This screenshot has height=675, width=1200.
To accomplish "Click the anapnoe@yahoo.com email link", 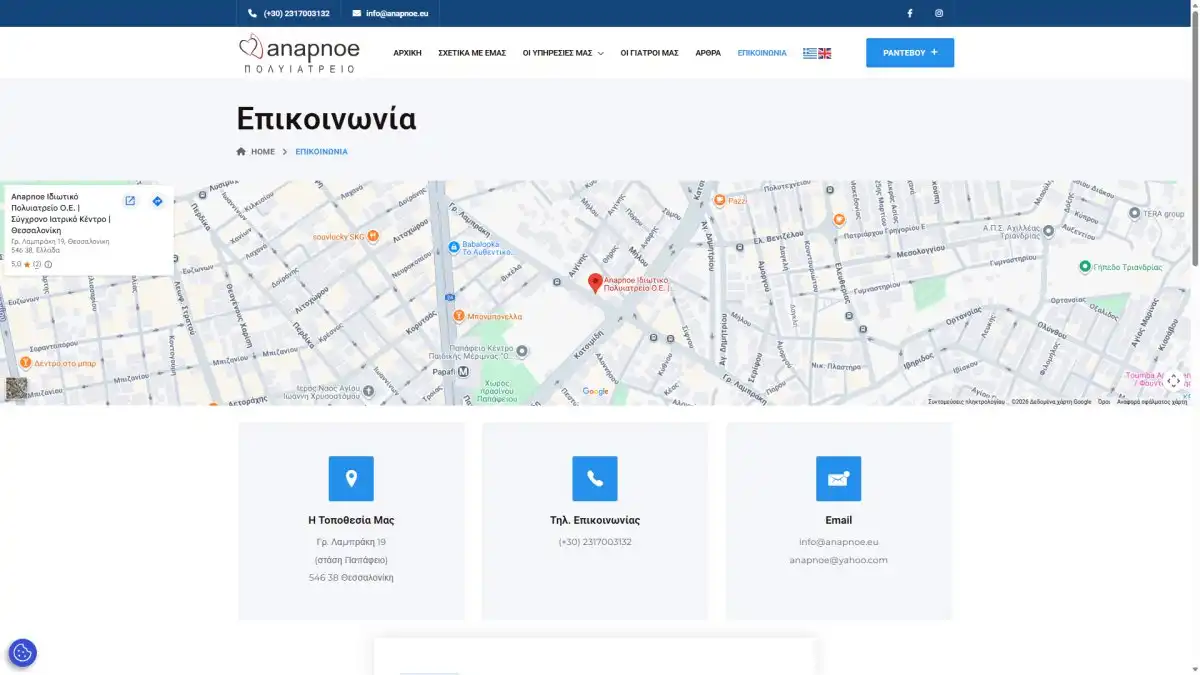I will pos(838,560).
